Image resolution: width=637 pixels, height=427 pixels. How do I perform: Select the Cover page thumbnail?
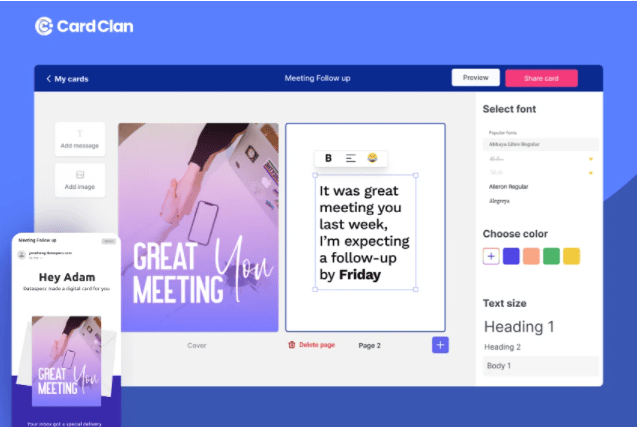click(198, 227)
